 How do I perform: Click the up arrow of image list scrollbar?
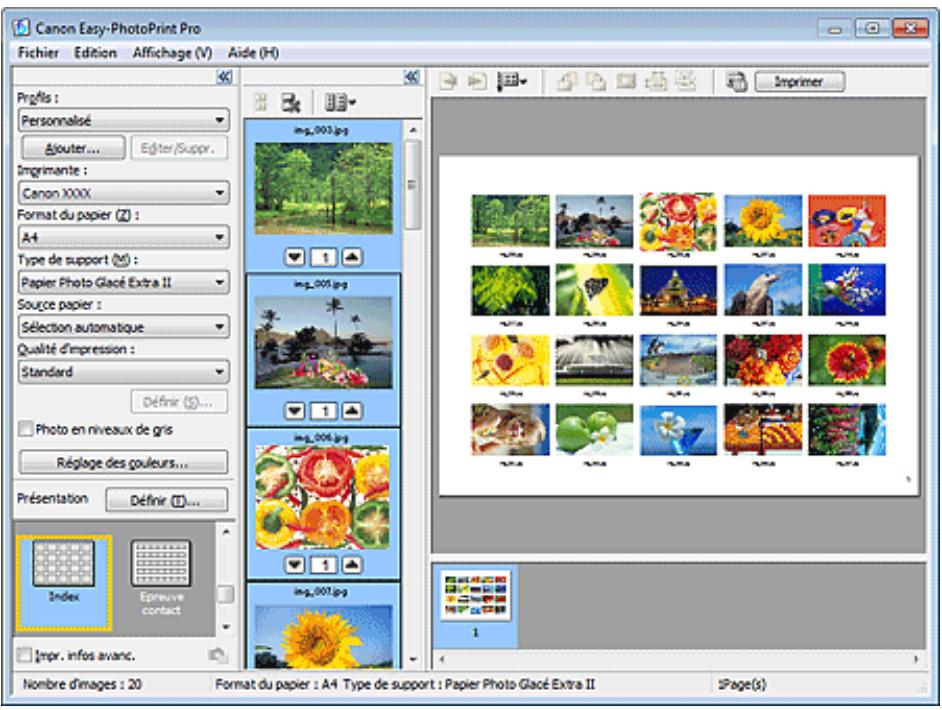pos(413,130)
